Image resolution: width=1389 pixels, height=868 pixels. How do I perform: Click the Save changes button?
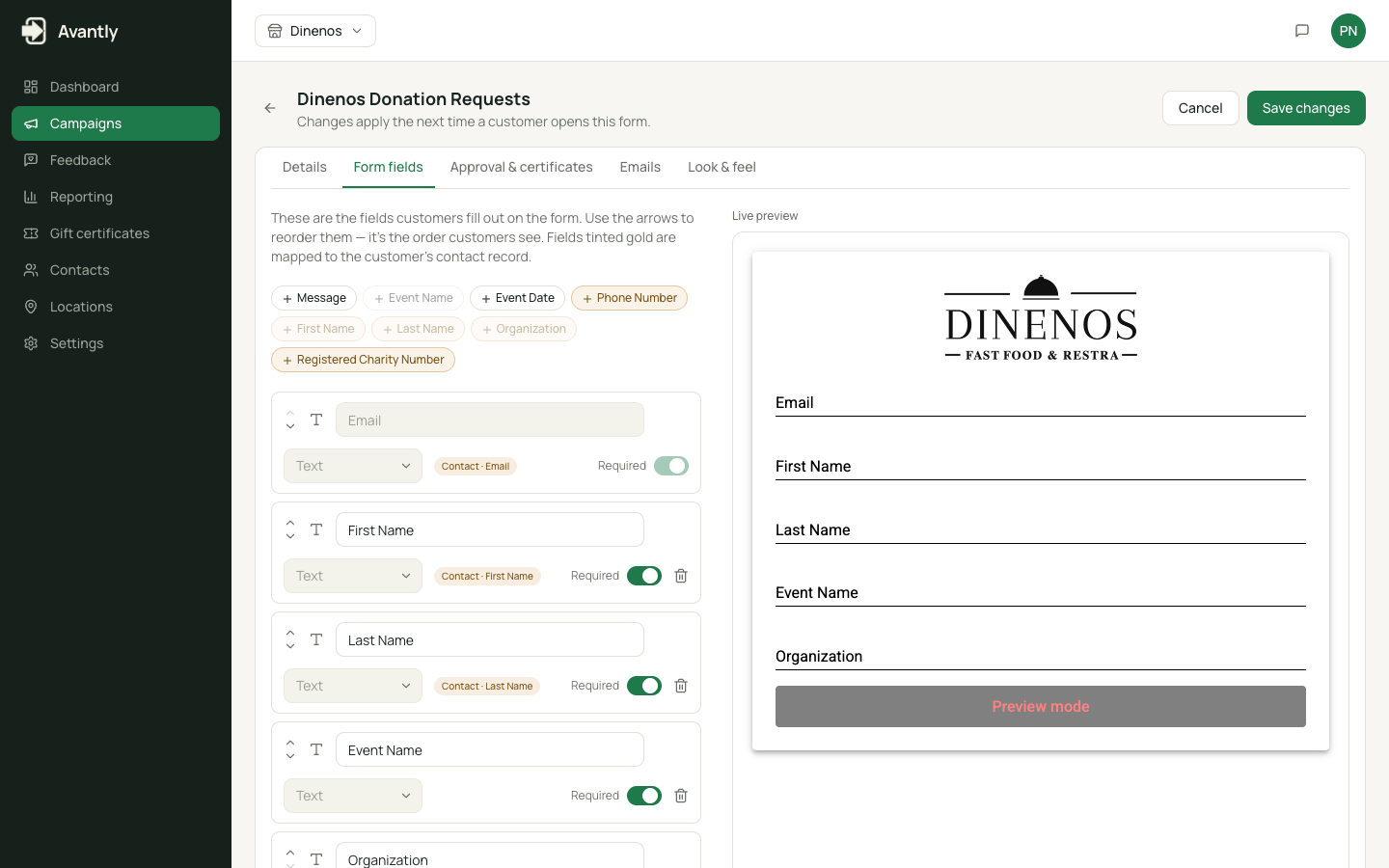[x=1306, y=108]
